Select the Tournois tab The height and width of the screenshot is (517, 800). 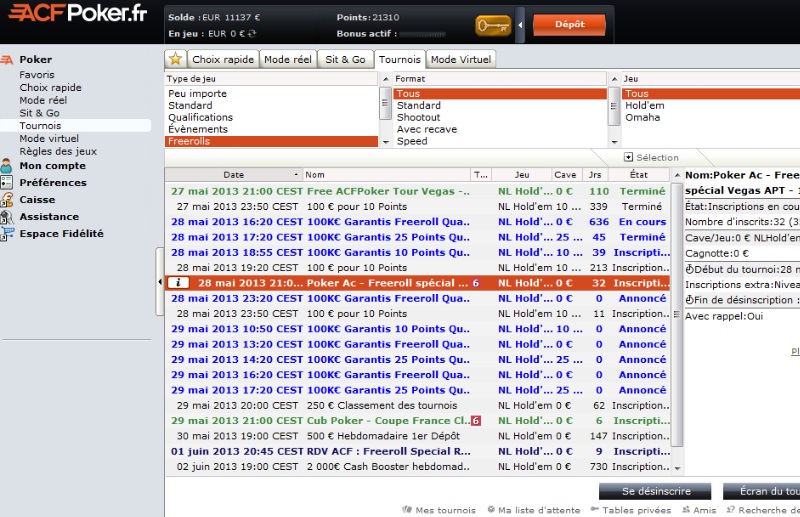(399, 59)
